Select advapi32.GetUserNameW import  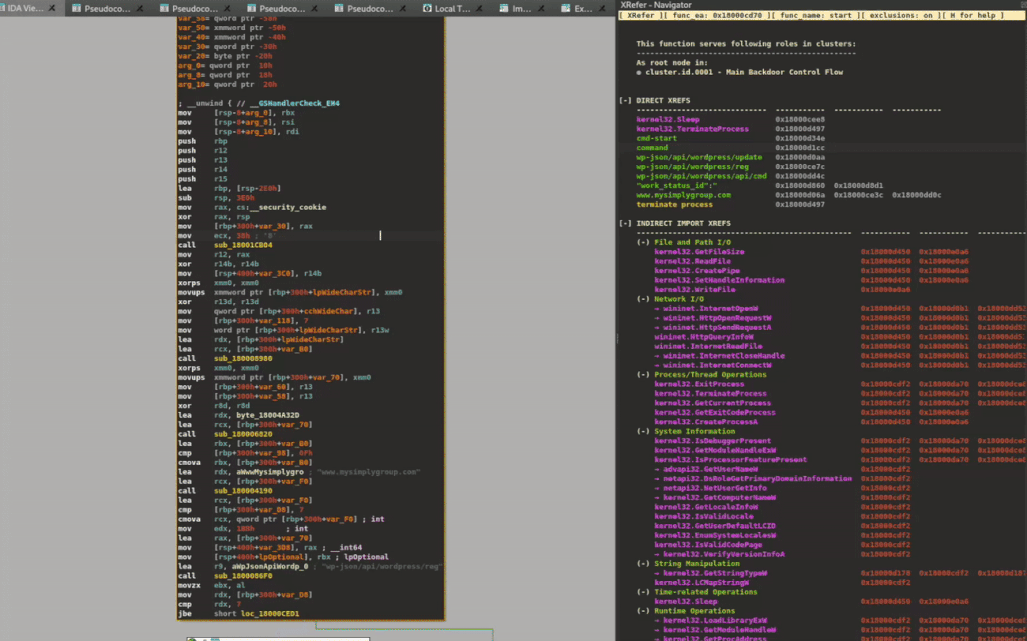(710, 469)
